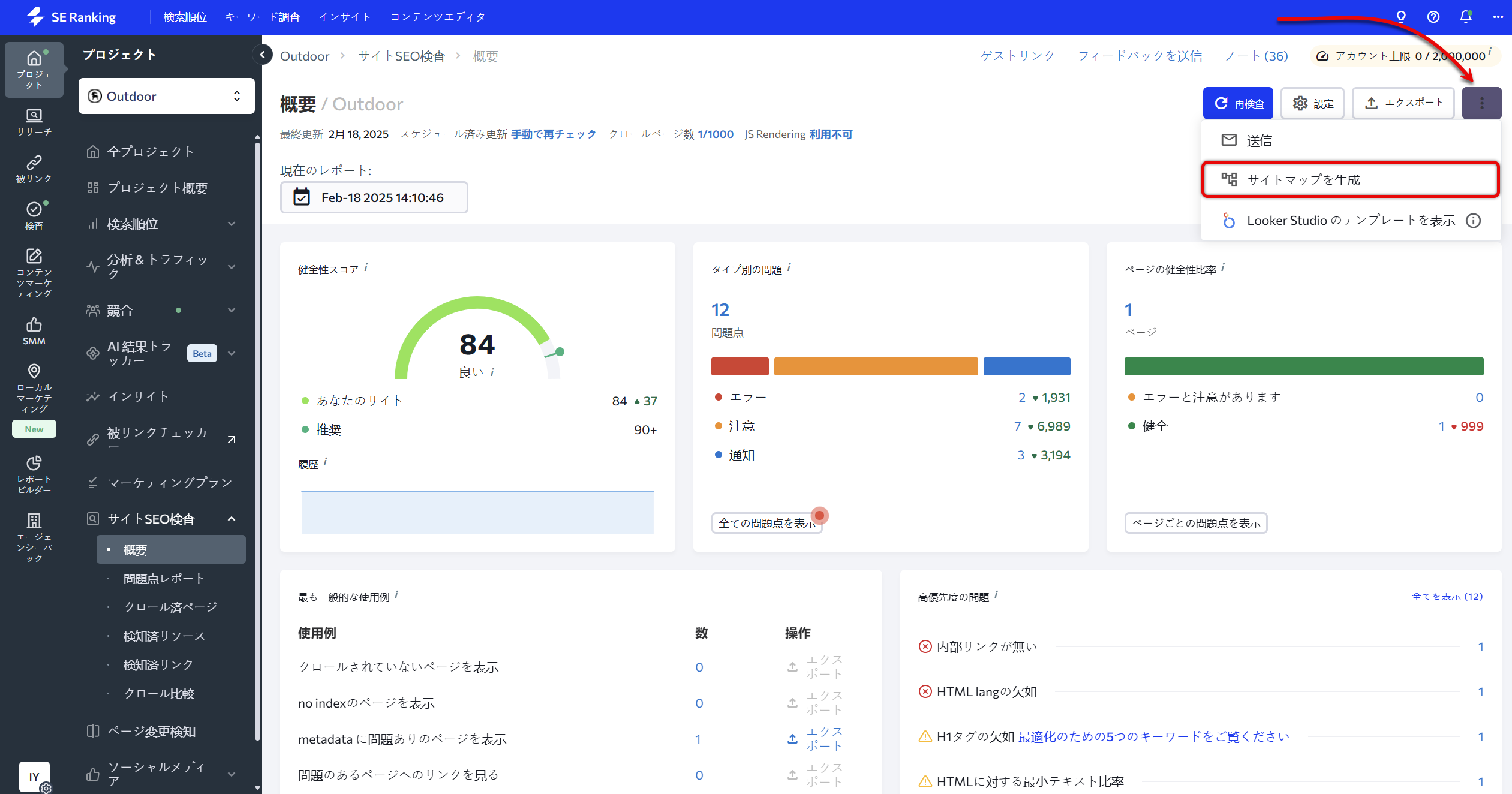The image size is (1512, 794).
Task: Click 全てを表示 (12) link
Action: tap(1447, 596)
